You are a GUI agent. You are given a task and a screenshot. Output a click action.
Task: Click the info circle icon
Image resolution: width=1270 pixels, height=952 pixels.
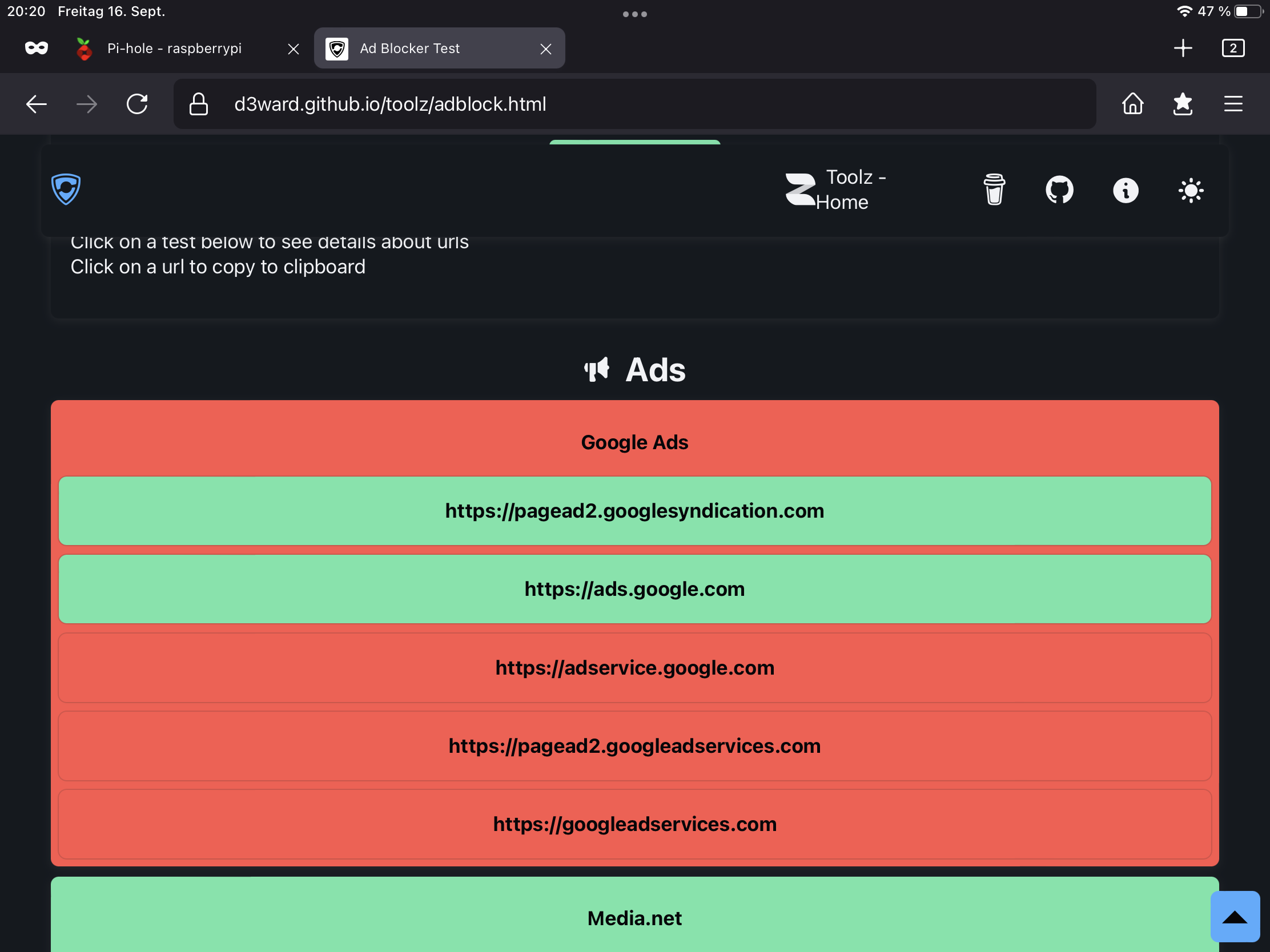[x=1126, y=191]
